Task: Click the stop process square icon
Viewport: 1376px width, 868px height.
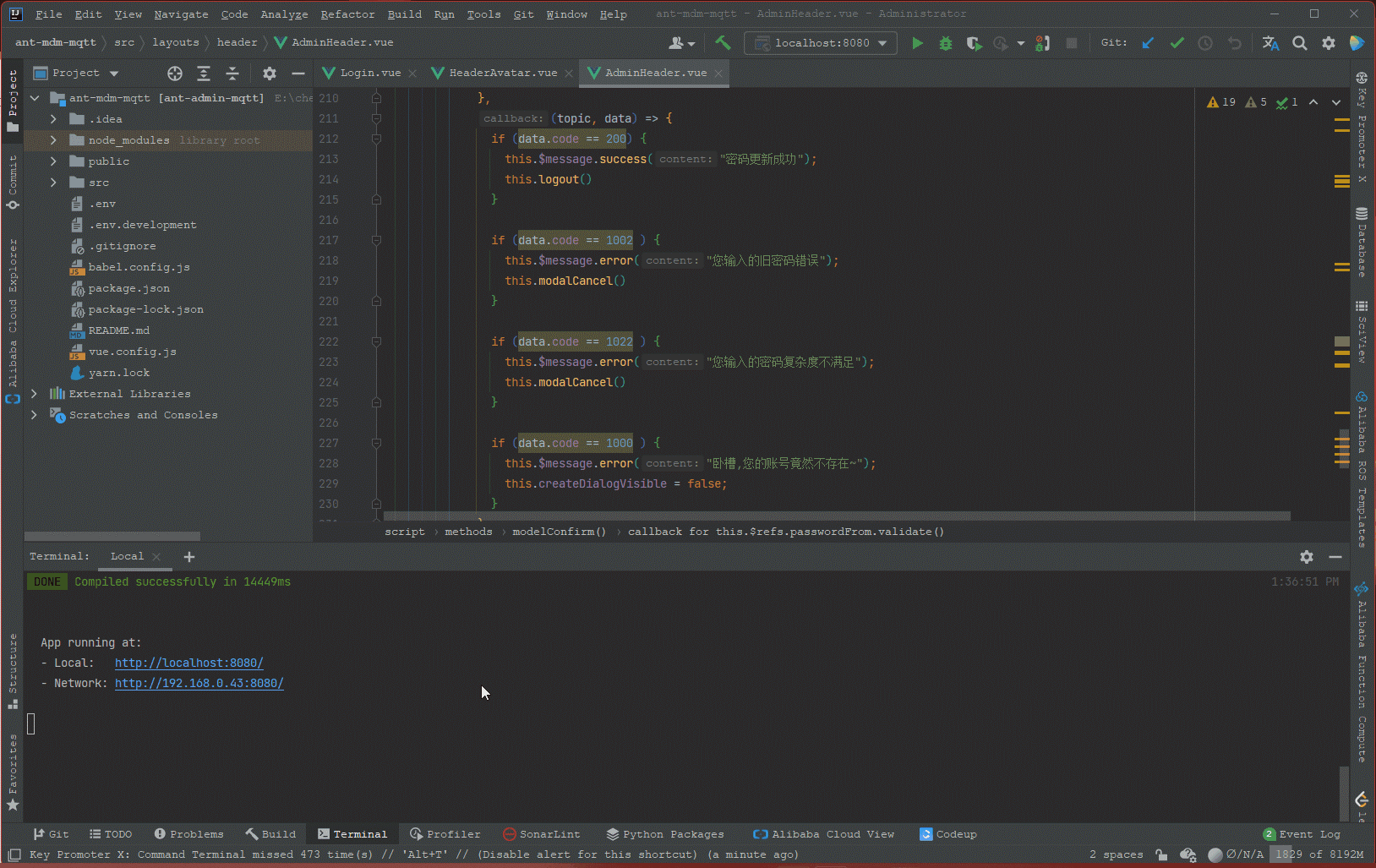Action: coord(1072,43)
